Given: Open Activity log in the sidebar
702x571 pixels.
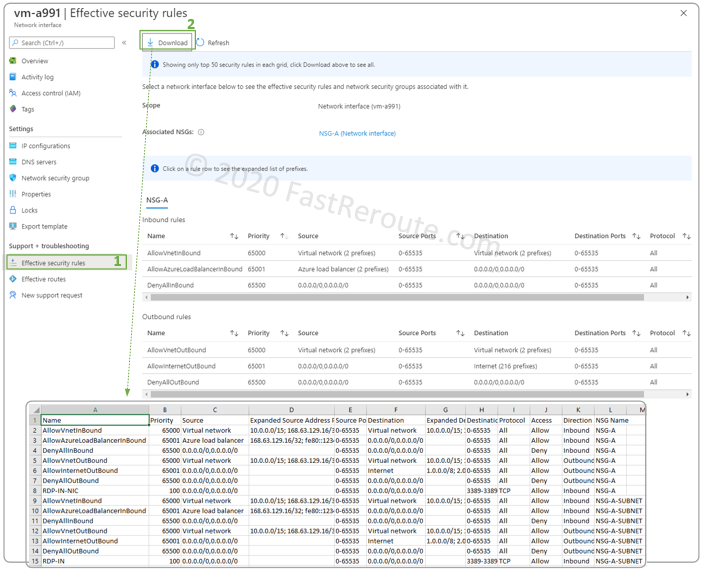Looking at the screenshot, I should 38,77.
